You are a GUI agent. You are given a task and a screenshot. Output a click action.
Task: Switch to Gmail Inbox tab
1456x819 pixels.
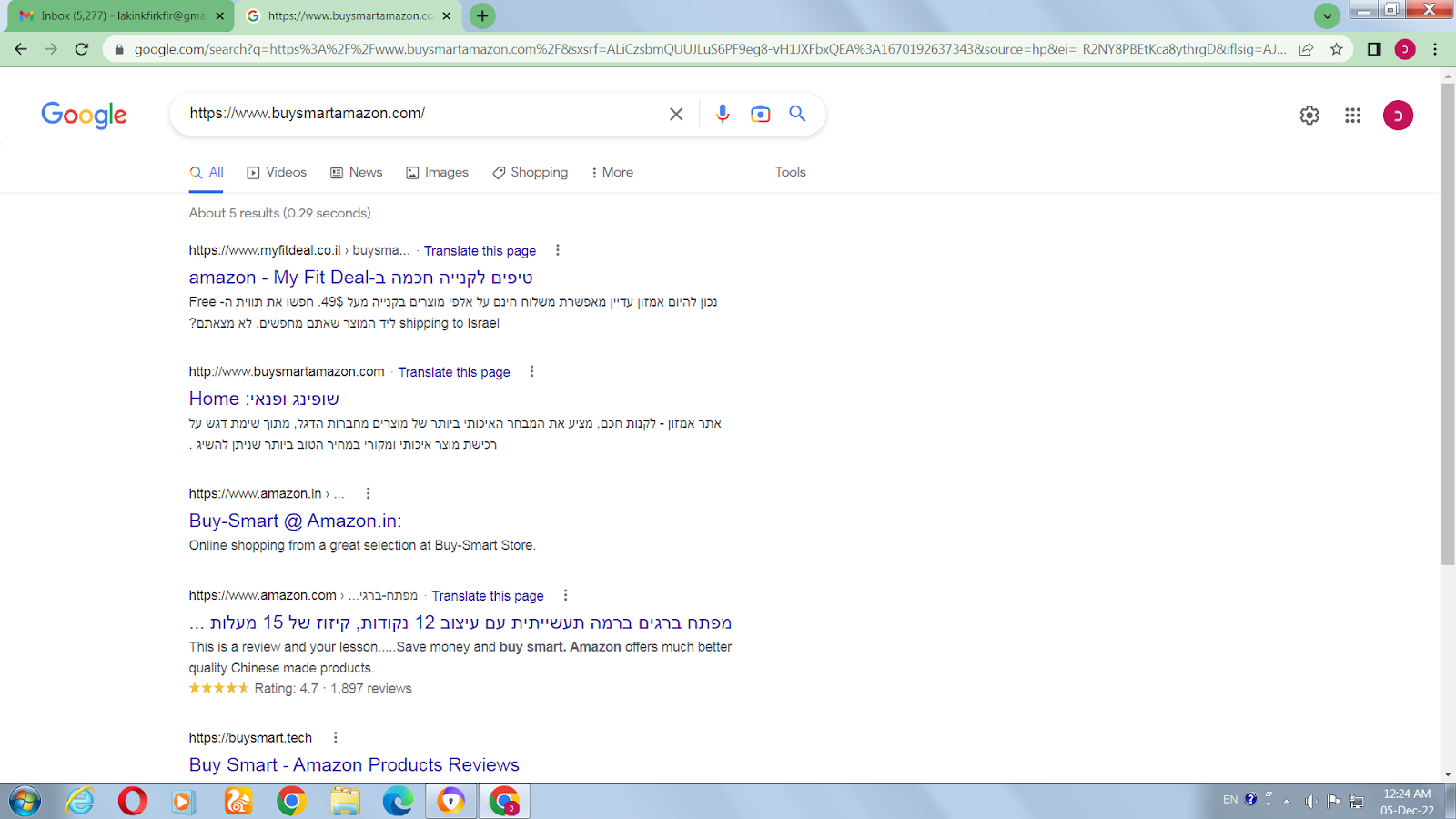click(x=121, y=15)
